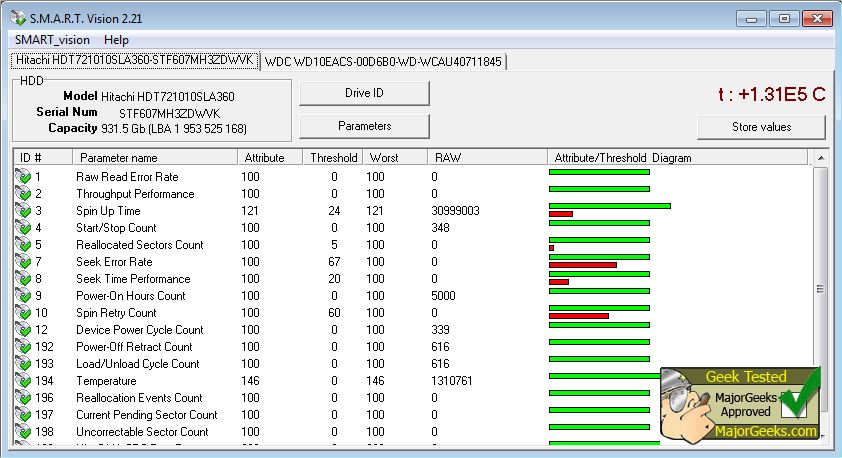This screenshot has height=458, width=842.
Task: Click the vertical scrollbar thumb
Action: [x=821, y=288]
